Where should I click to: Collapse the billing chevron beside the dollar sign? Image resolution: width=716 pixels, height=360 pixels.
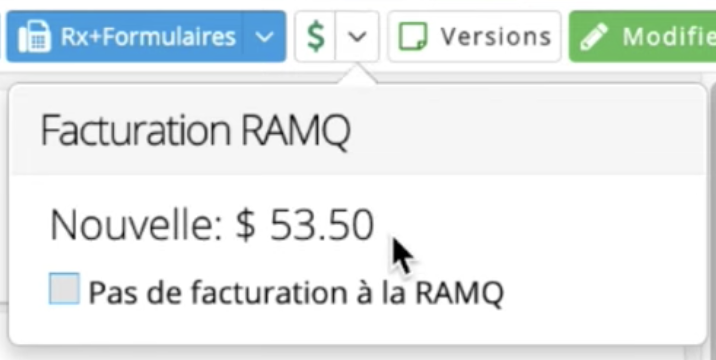[x=357, y=37]
